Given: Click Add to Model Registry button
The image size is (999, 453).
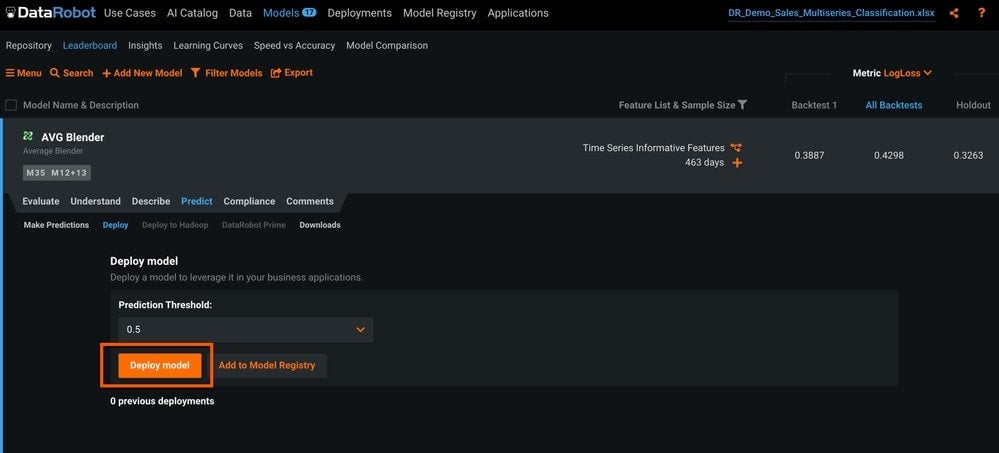Looking at the screenshot, I should (x=267, y=366).
